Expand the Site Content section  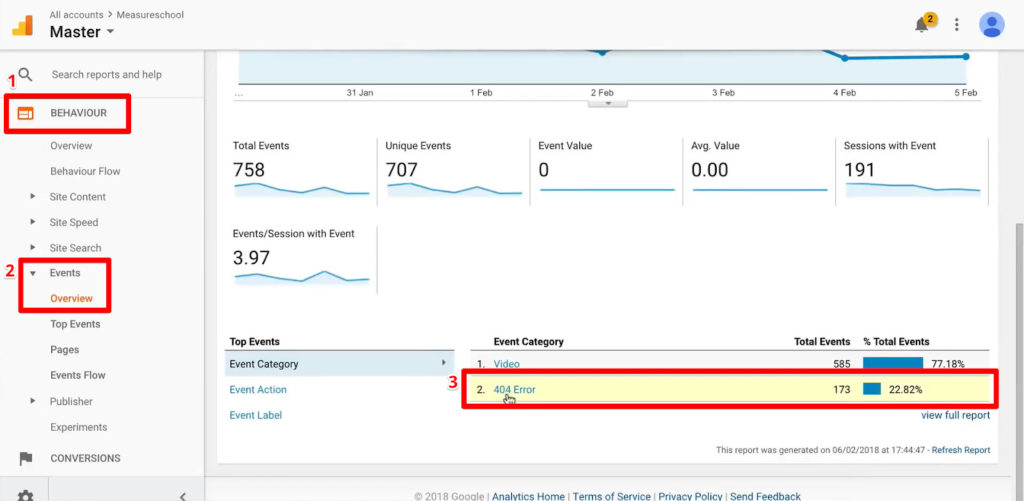(33, 197)
